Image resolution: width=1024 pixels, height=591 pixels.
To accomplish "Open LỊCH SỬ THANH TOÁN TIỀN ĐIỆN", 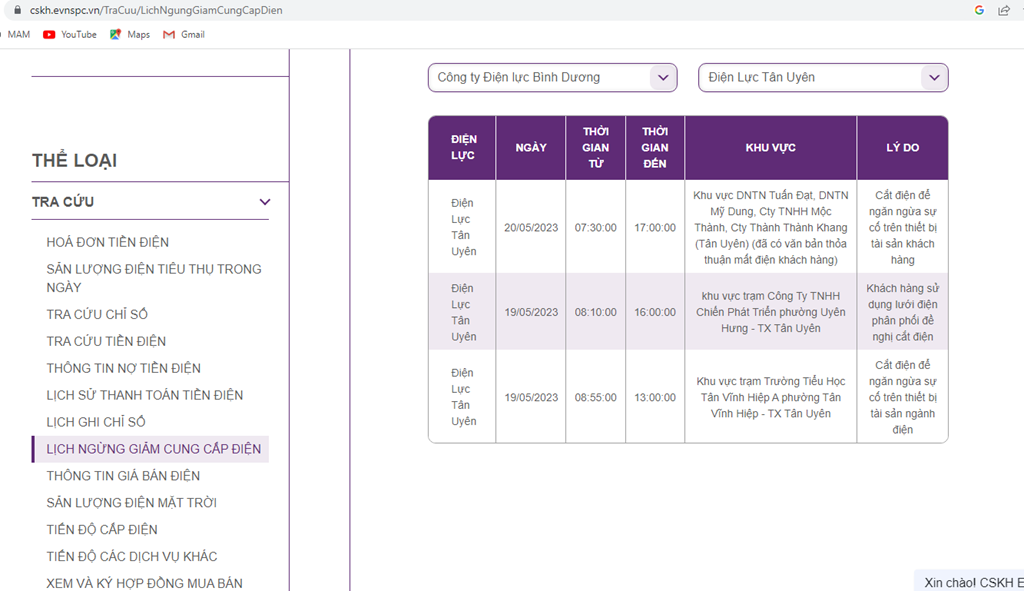I will click(x=145, y=394).
